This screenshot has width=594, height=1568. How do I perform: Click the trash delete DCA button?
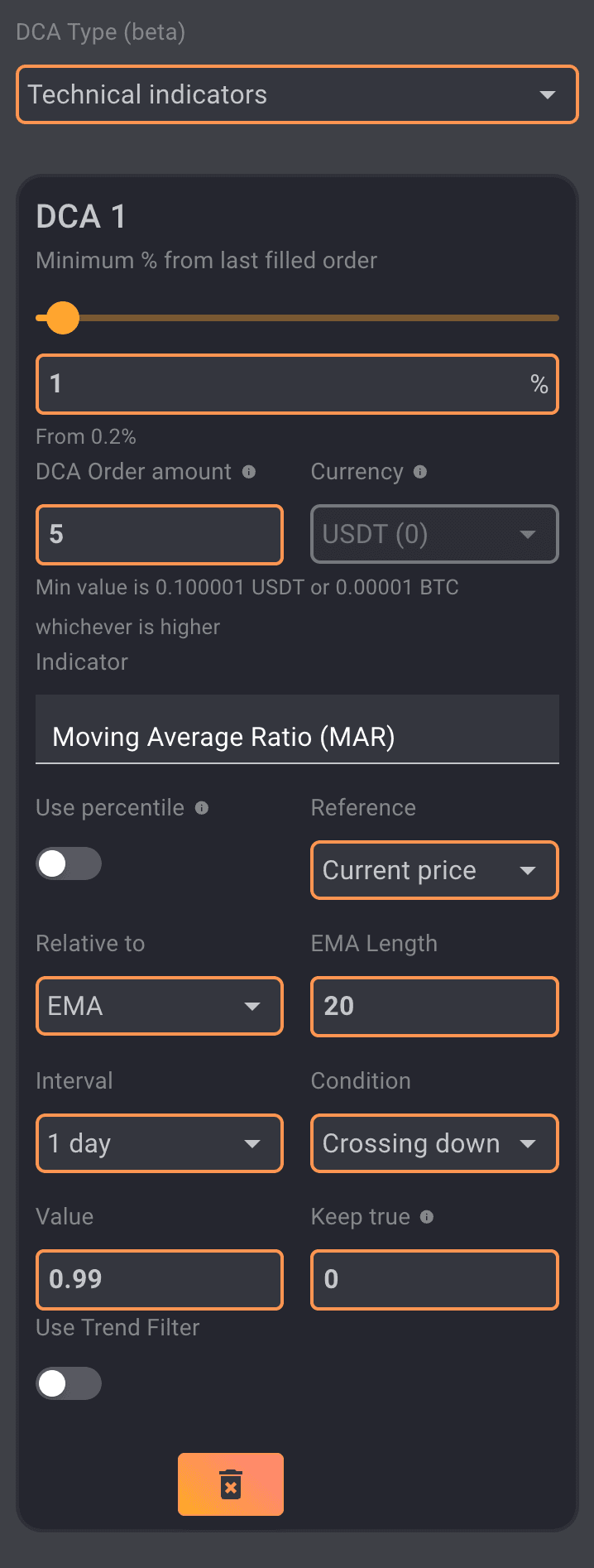[231, 1484]
